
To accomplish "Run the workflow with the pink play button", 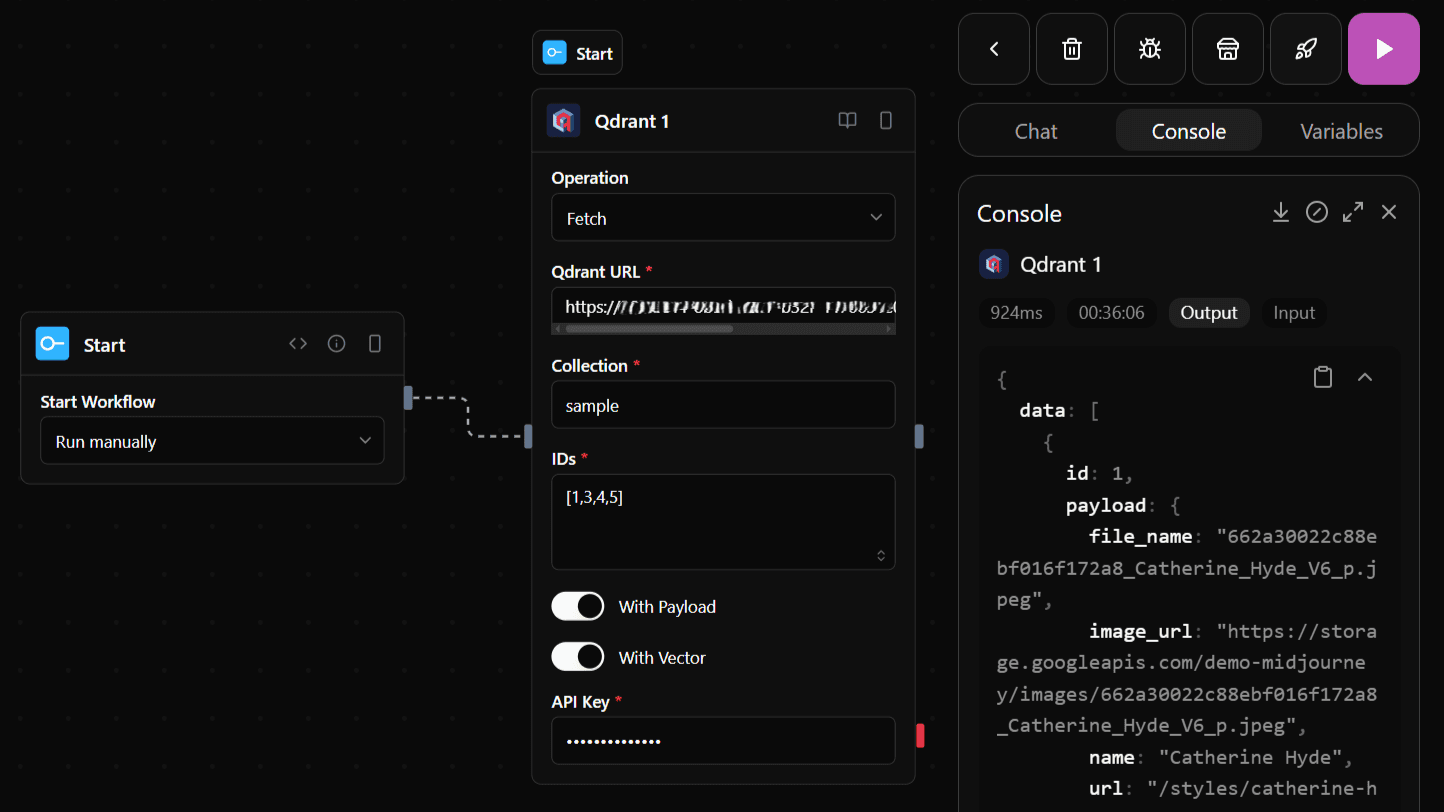I will 1383,48.
